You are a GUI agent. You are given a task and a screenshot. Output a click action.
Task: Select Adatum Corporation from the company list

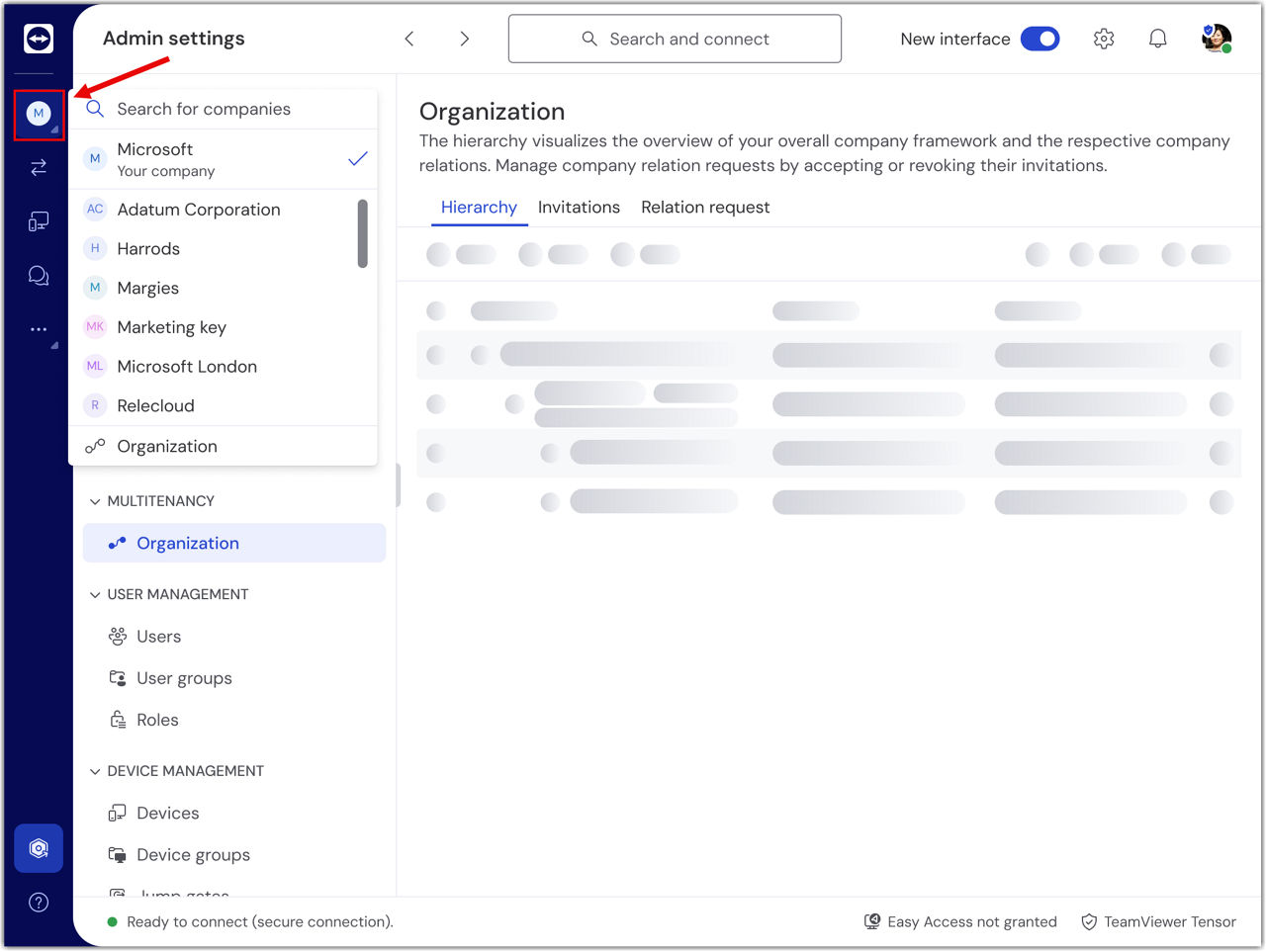[x=198, y=210]
